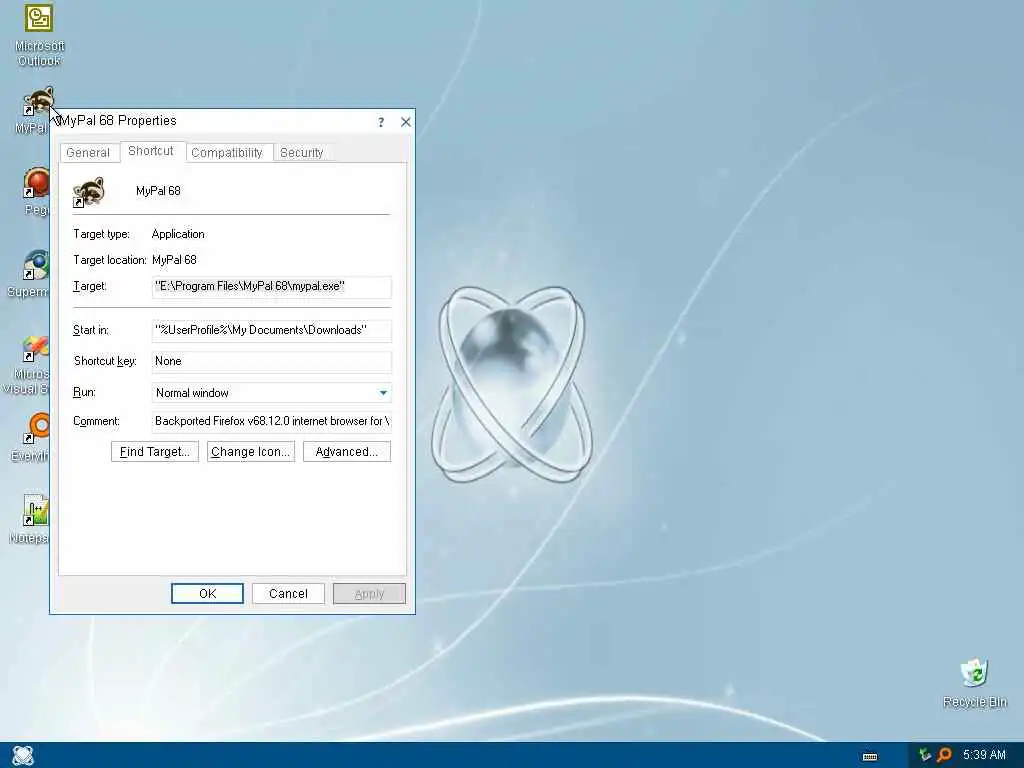Click the 'Application' target type text
The height and width of the screenshot is (768, 1024).
pyautogui.click(x=178, y=234)
